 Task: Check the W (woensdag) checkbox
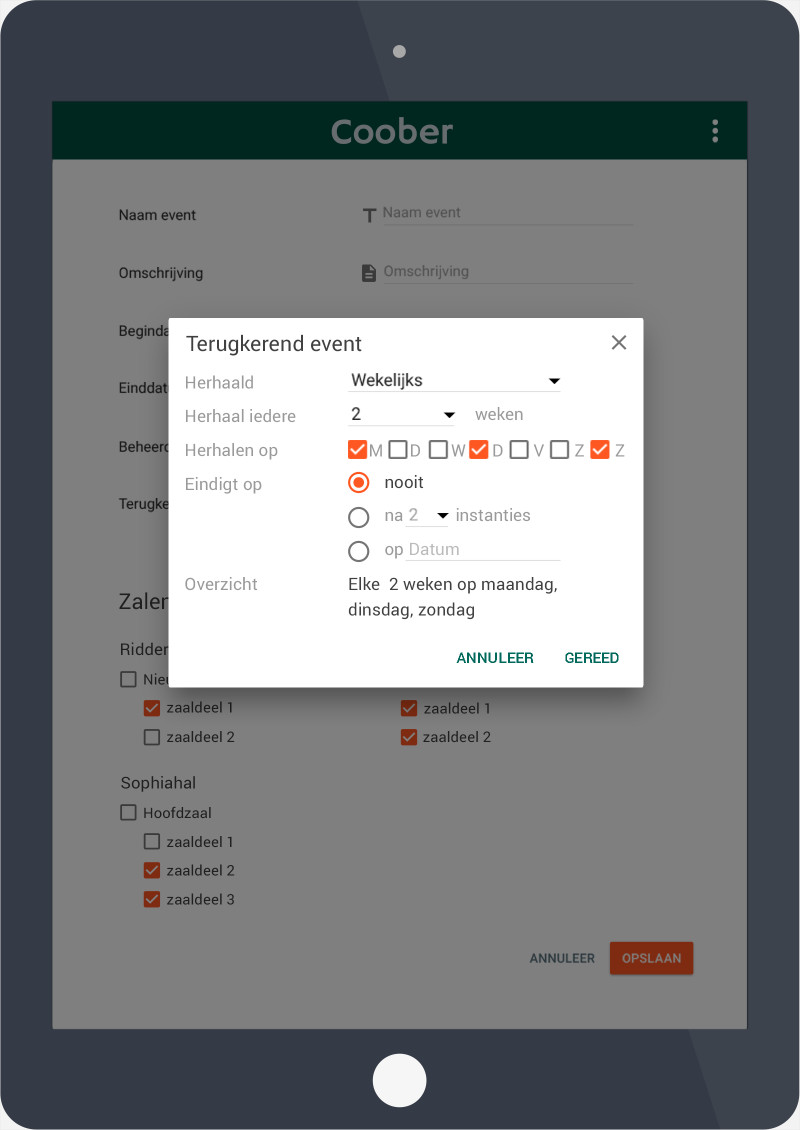click(x=438, y=450)
